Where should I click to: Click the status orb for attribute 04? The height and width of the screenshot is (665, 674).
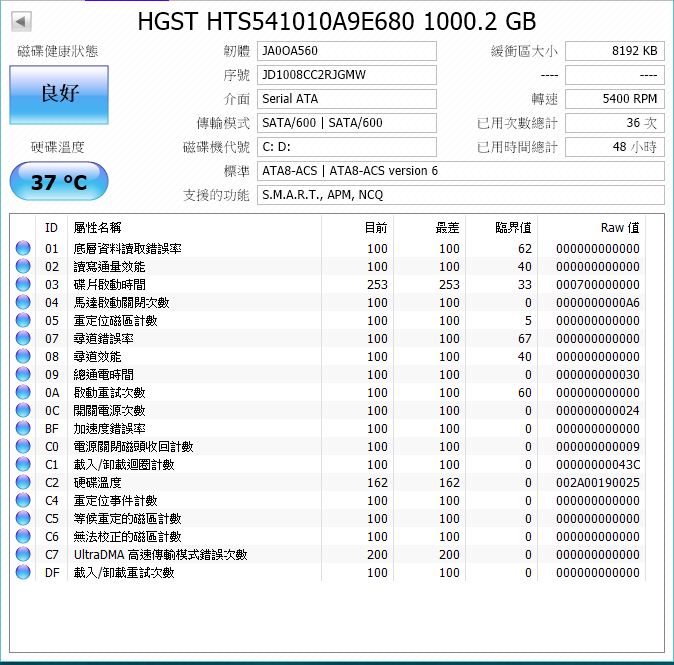pyautogui.click(x=23, y=303)
